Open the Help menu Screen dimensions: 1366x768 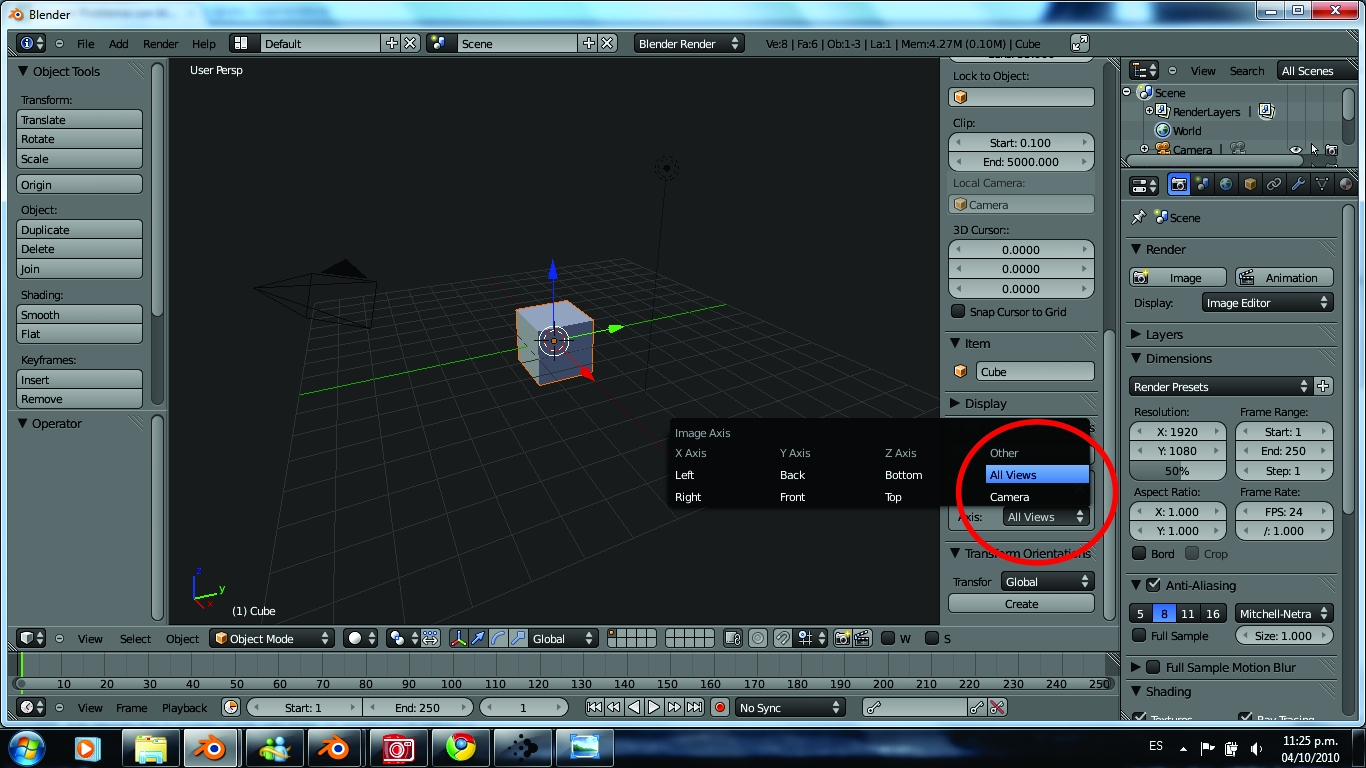tap(203, 43)
